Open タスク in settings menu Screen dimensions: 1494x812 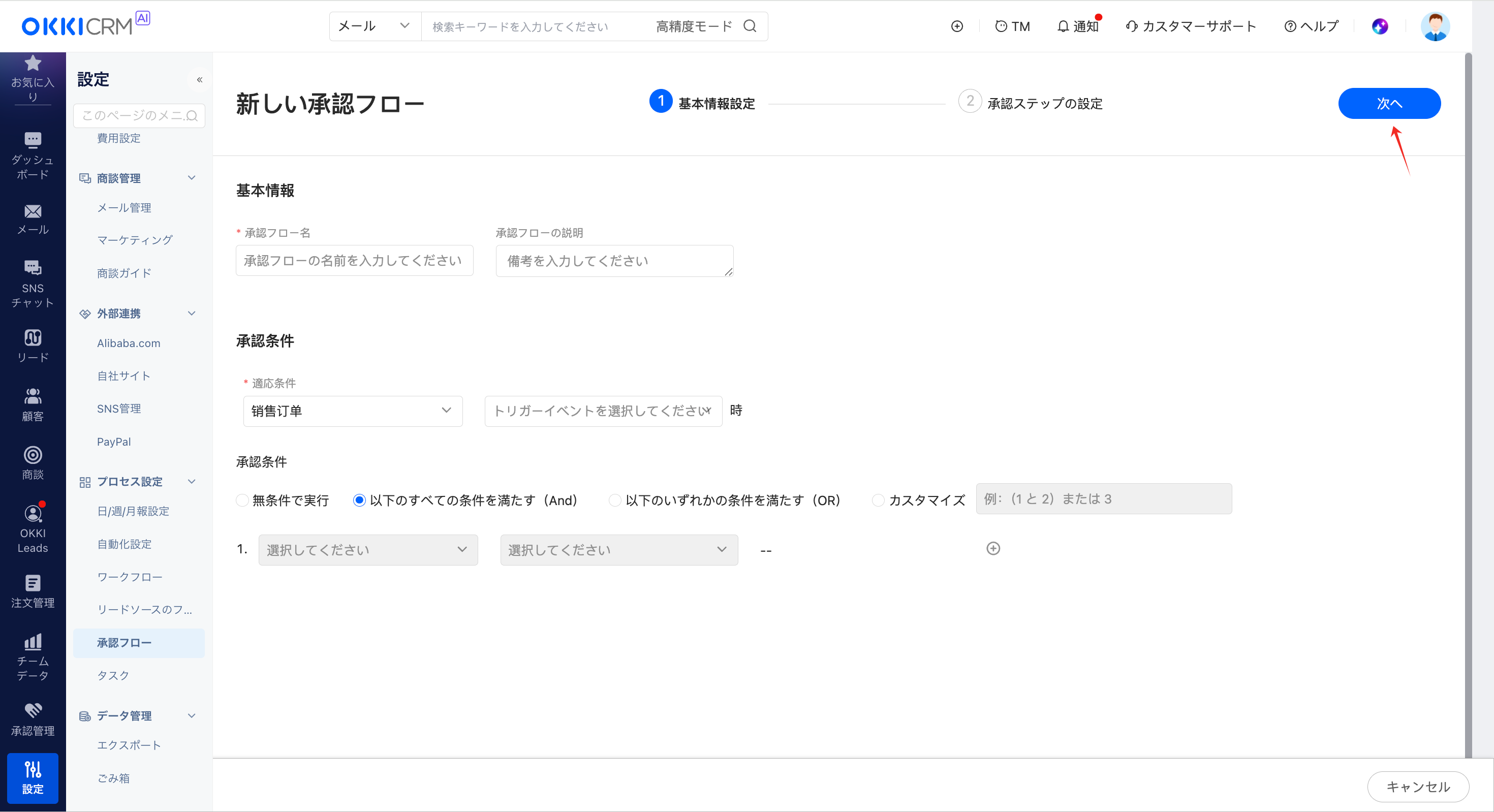point(113,676)
